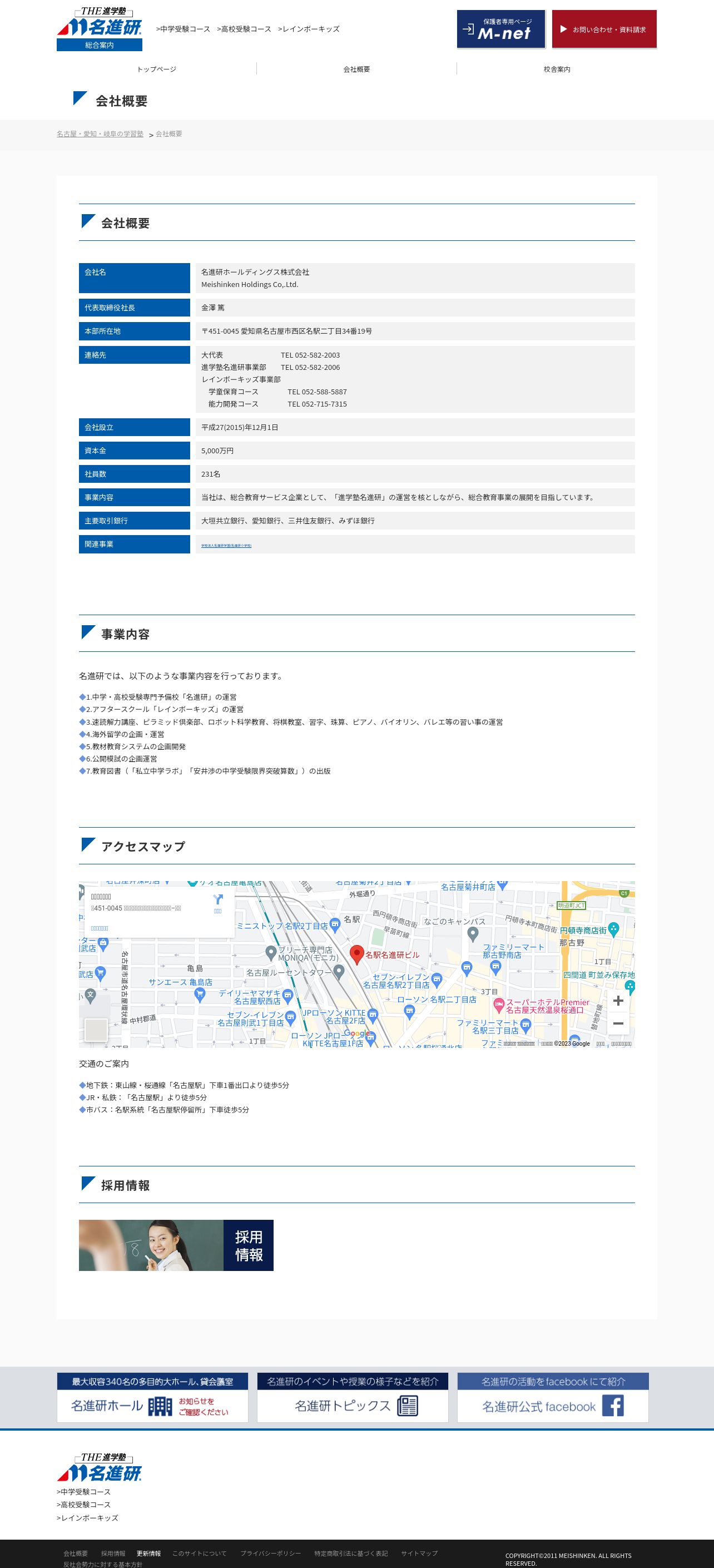Click footer menu プライバシーポリシー

[x=270, y=1553]
